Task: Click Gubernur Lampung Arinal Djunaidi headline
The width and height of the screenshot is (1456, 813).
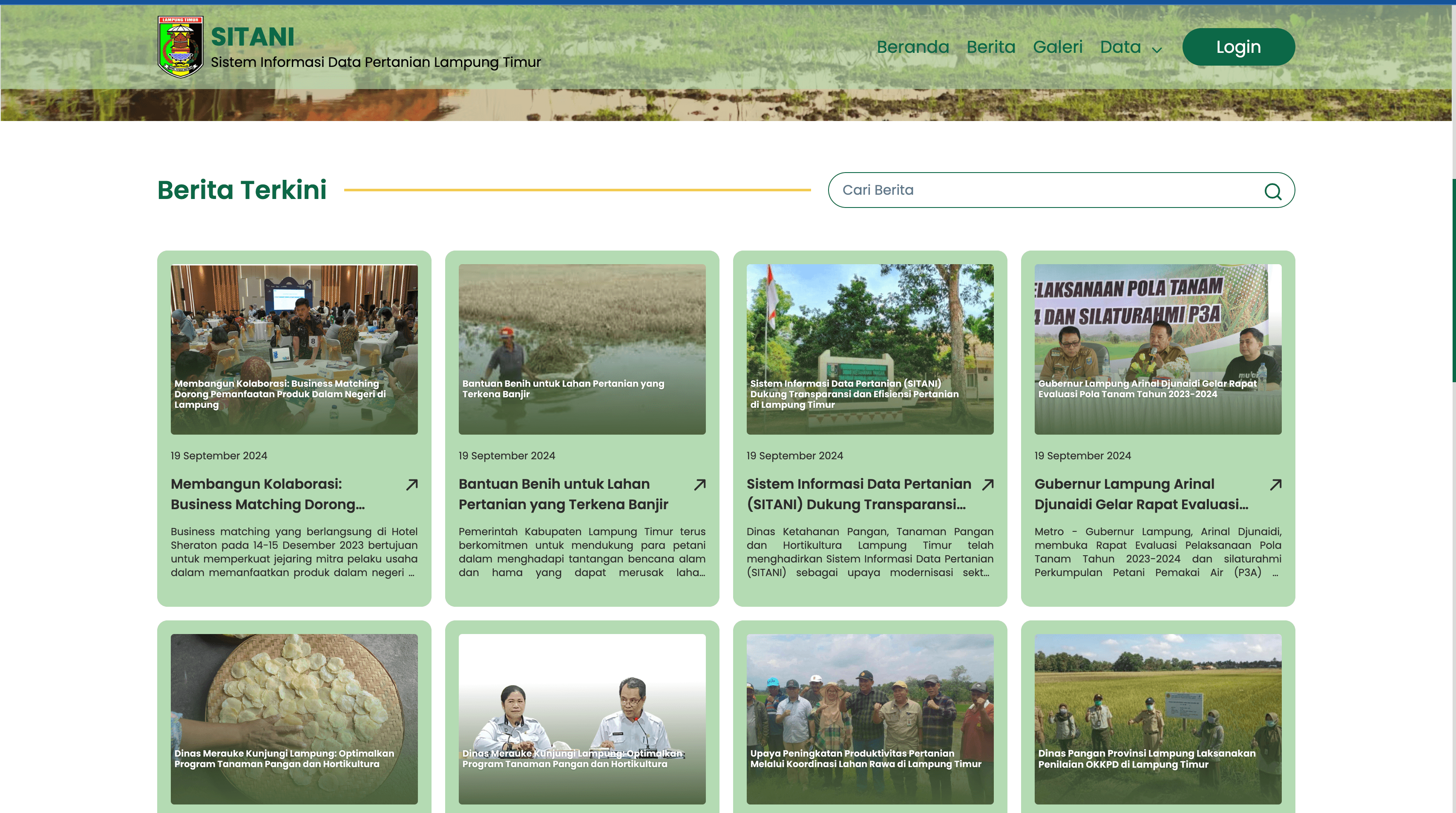Action: pos(1141,494)
